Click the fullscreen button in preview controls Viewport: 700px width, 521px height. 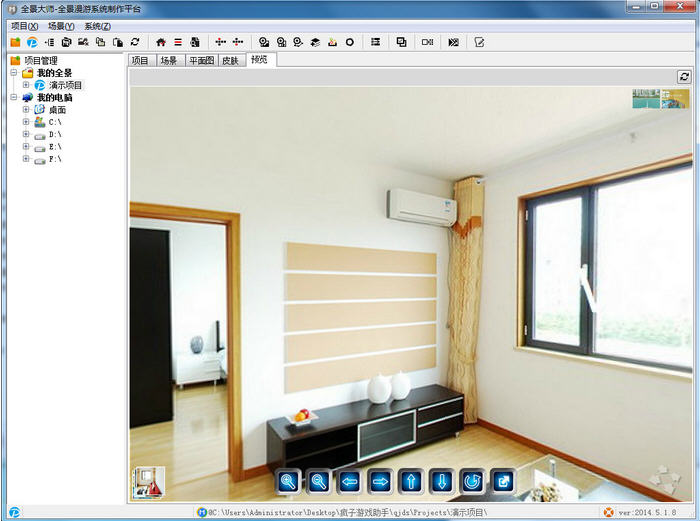(502, 482)
